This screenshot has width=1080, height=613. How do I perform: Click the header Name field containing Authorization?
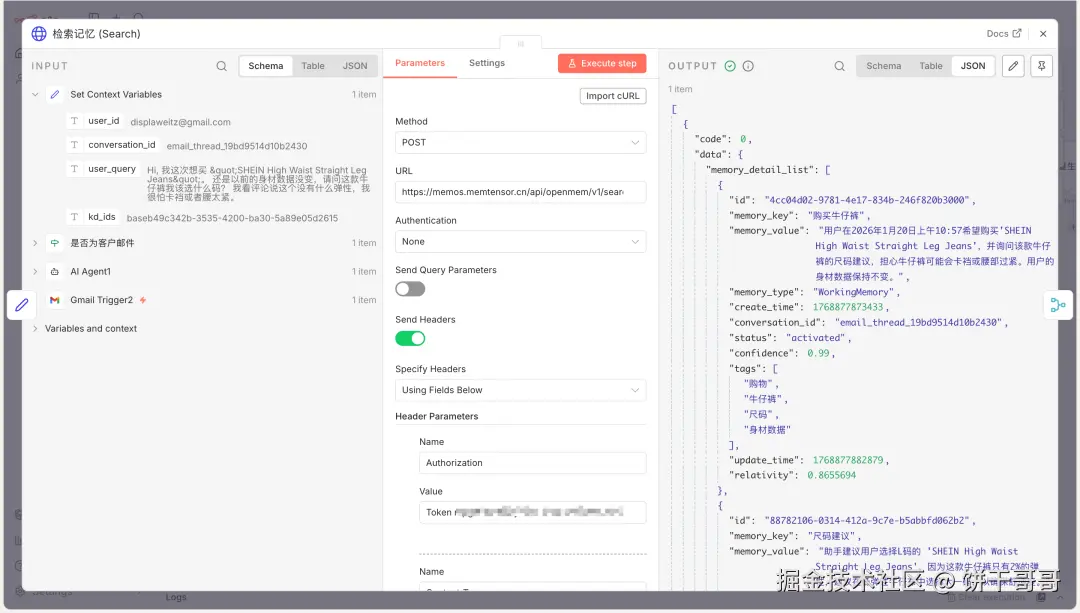click(x=532, y=463)
